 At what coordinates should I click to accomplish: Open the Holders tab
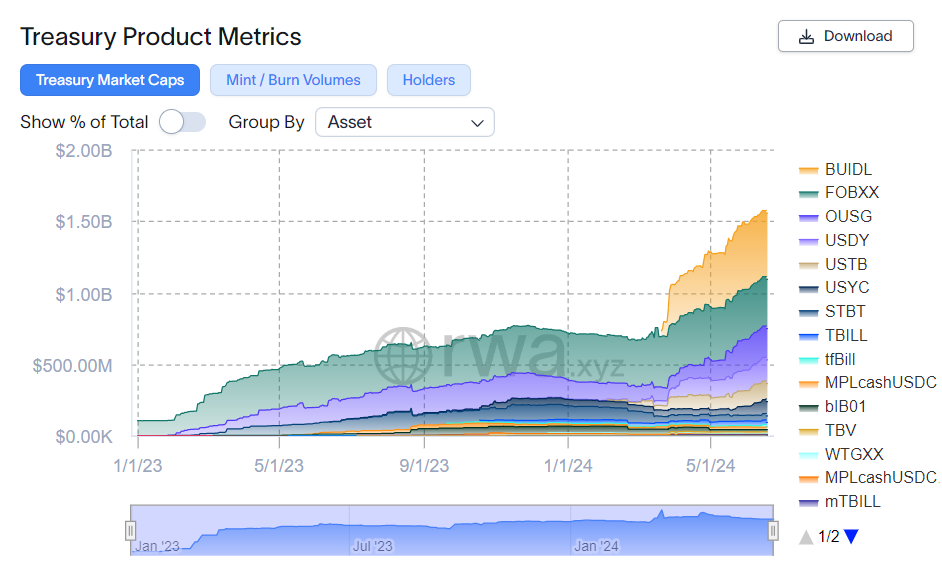point(429,80)
